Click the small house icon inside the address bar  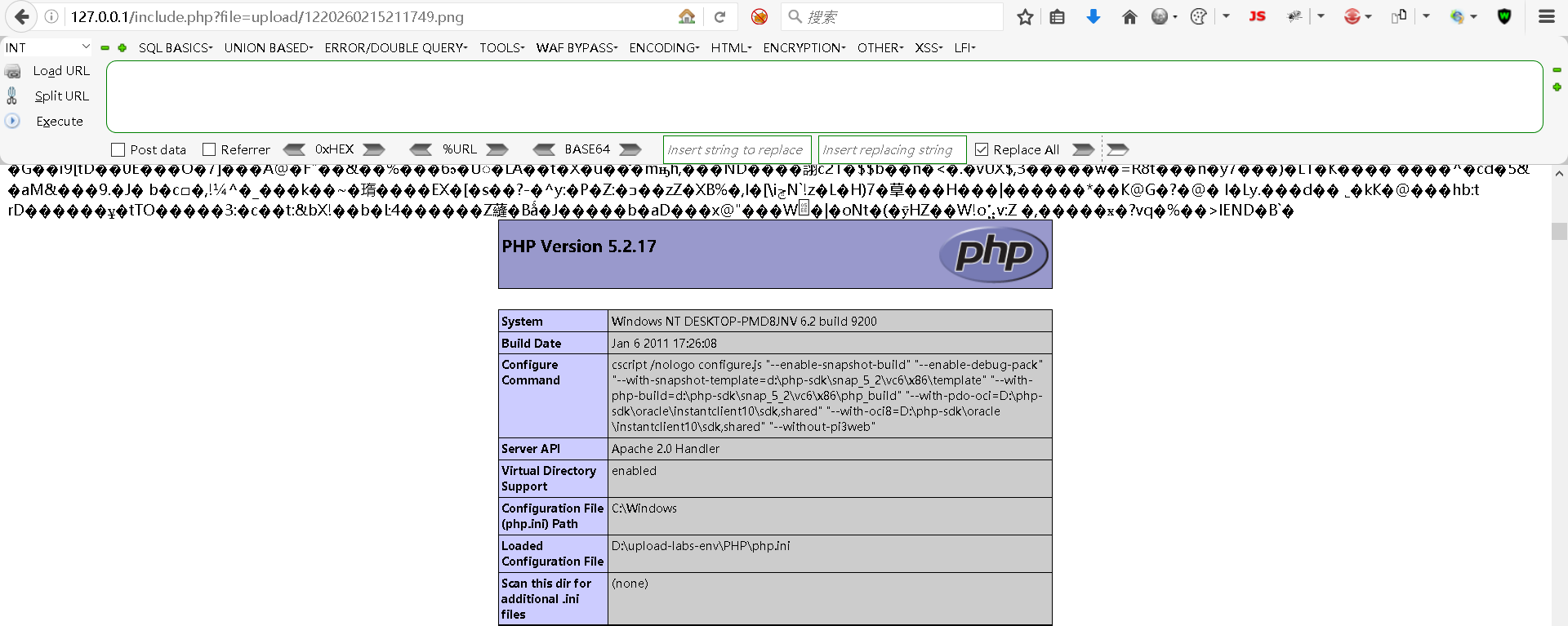[x=687, y=16]
